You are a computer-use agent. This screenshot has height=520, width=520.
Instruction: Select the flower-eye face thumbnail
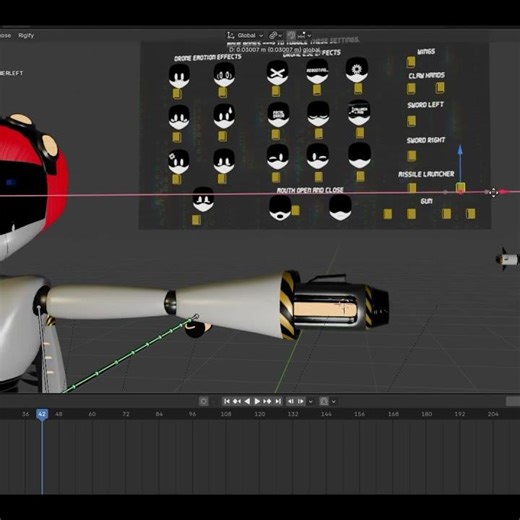point(179,162)
